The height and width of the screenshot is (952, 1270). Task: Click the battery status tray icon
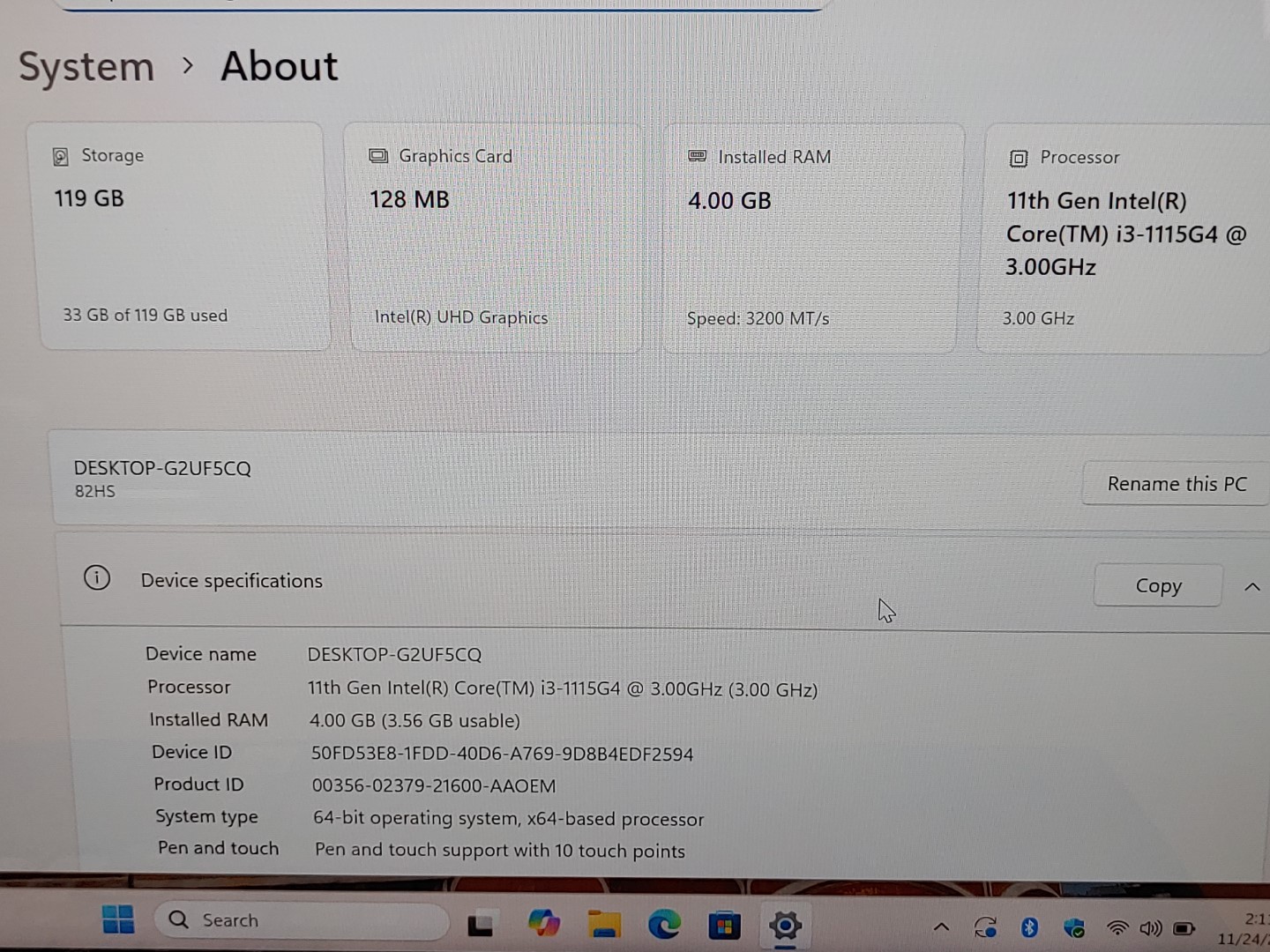(x=1184, y=928)
